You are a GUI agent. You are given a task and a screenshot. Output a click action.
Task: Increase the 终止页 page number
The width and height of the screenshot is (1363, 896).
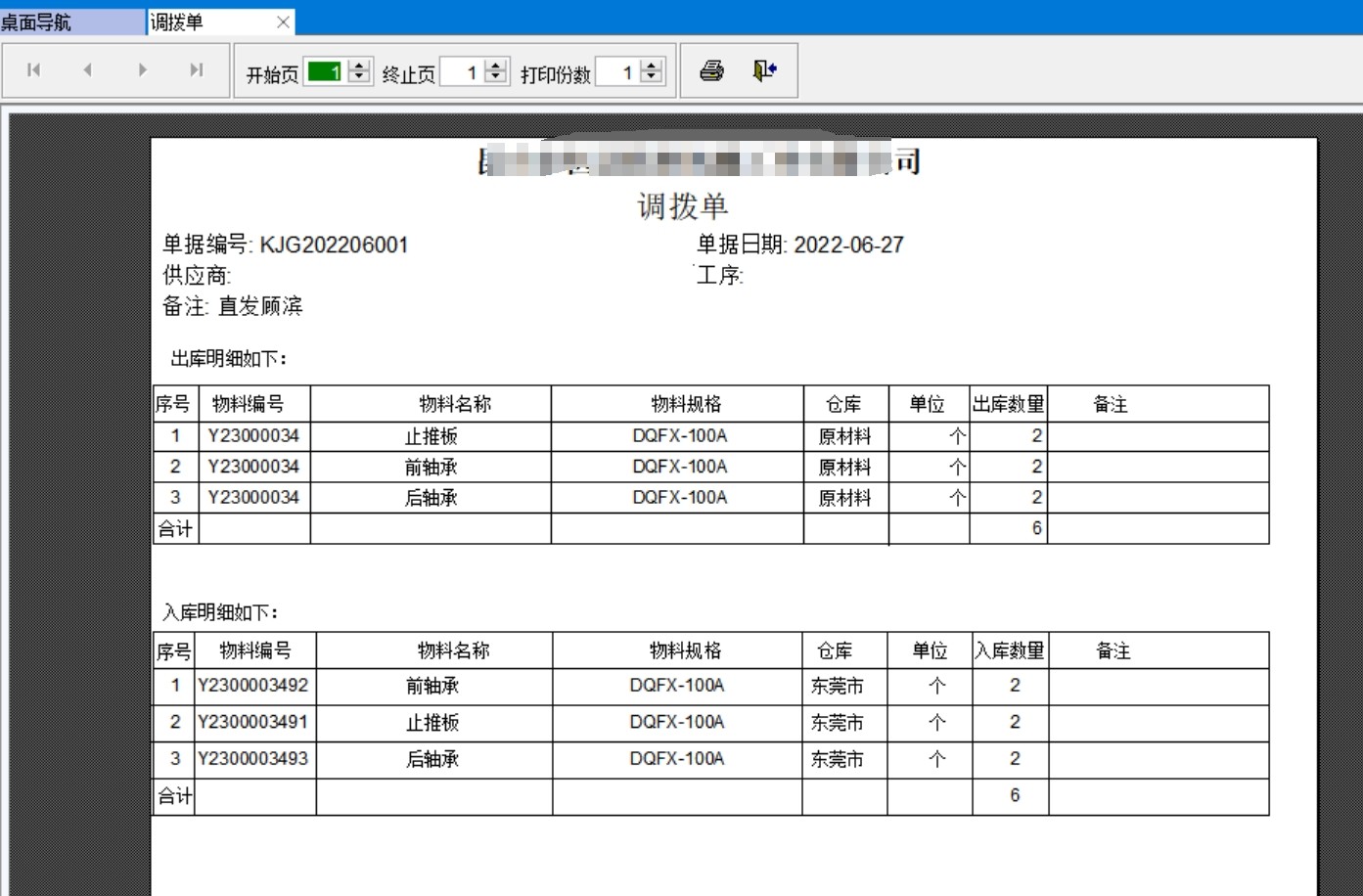click(x=496, y=66)
